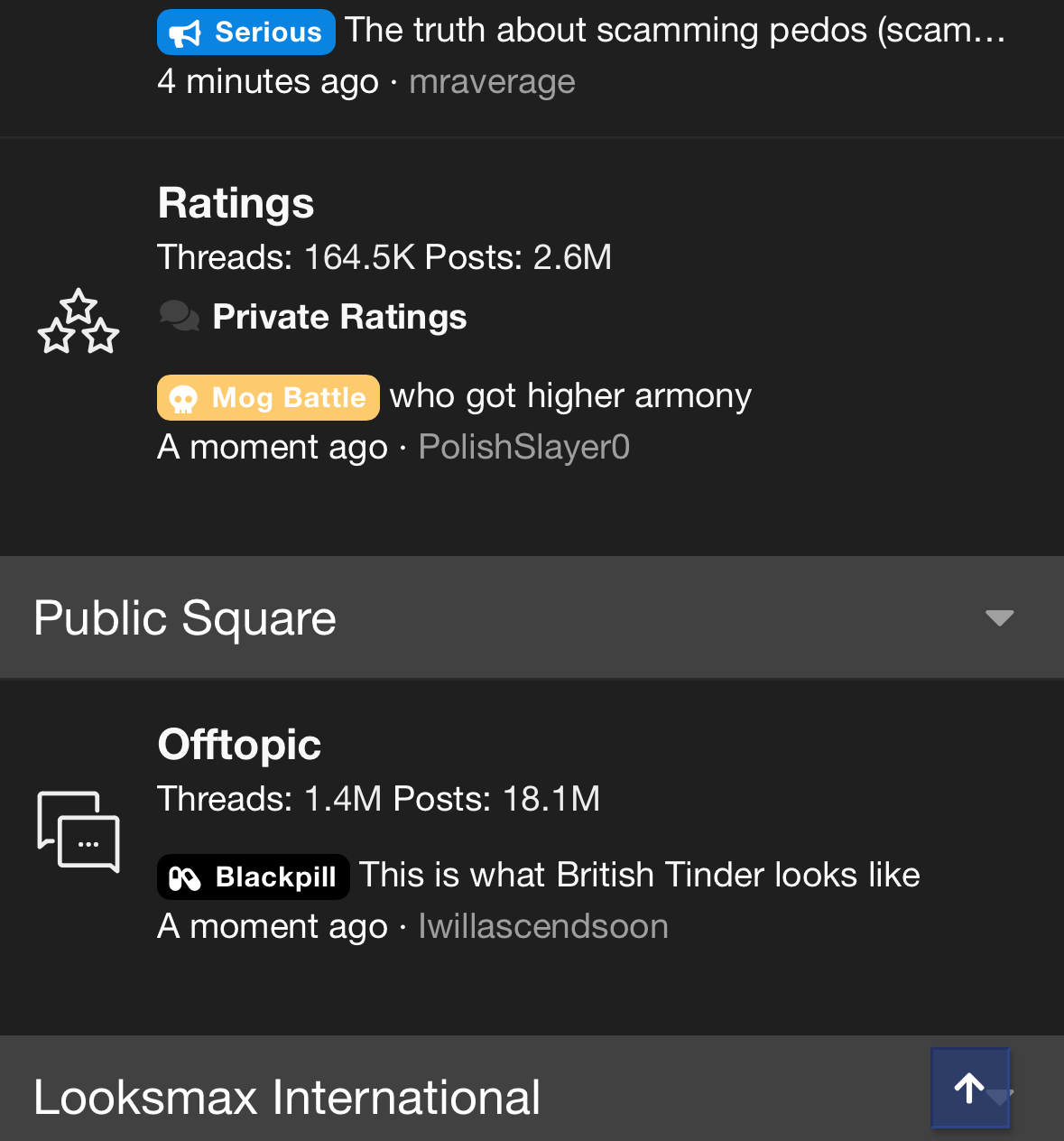The width and height of the screenshot is (1064, 1141).
Task: Click the pill icon in Blackpill tag
Action: pyautogui.click(x=185, y=877)
